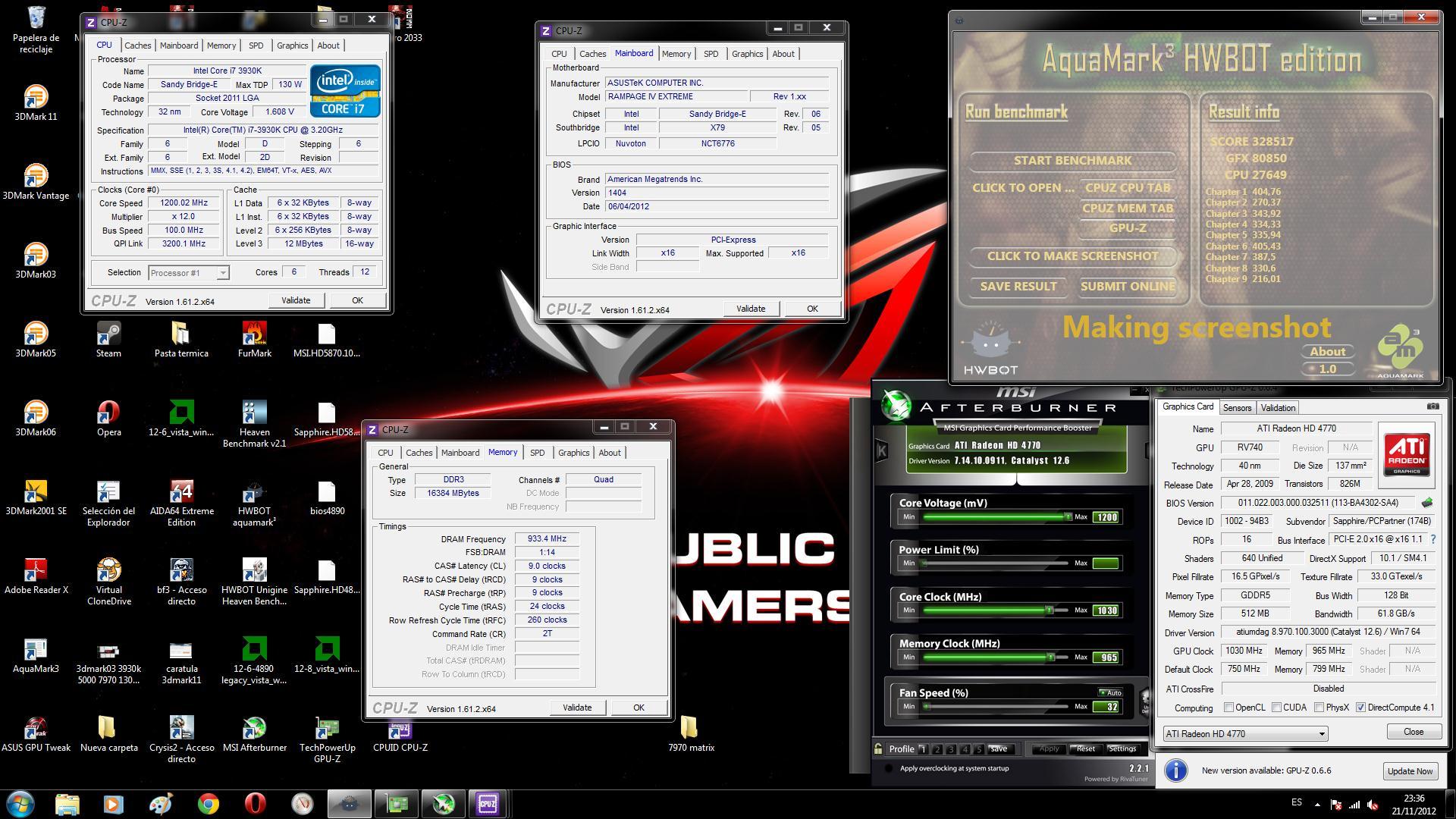Toggle PhysX checkbox in GPU-Z
This screenshot has height=819, width=1456.
(1319, 708)
